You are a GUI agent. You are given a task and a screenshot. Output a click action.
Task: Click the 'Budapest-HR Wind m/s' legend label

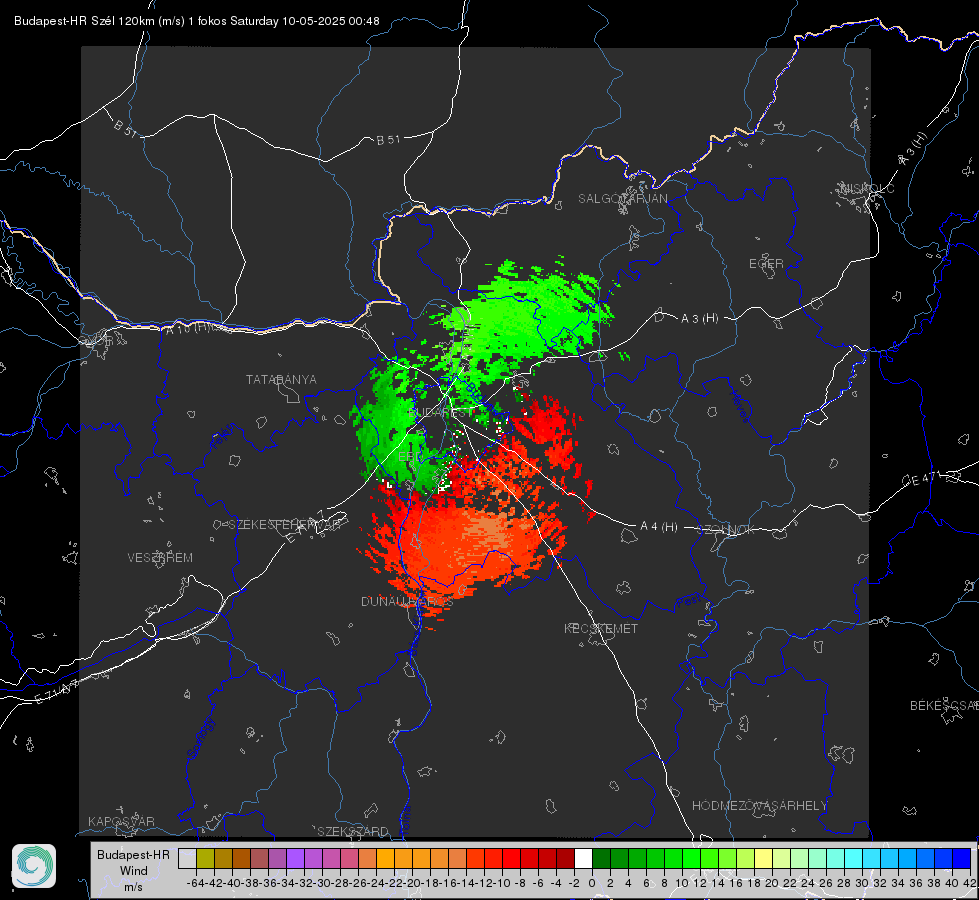click(134, 871)
